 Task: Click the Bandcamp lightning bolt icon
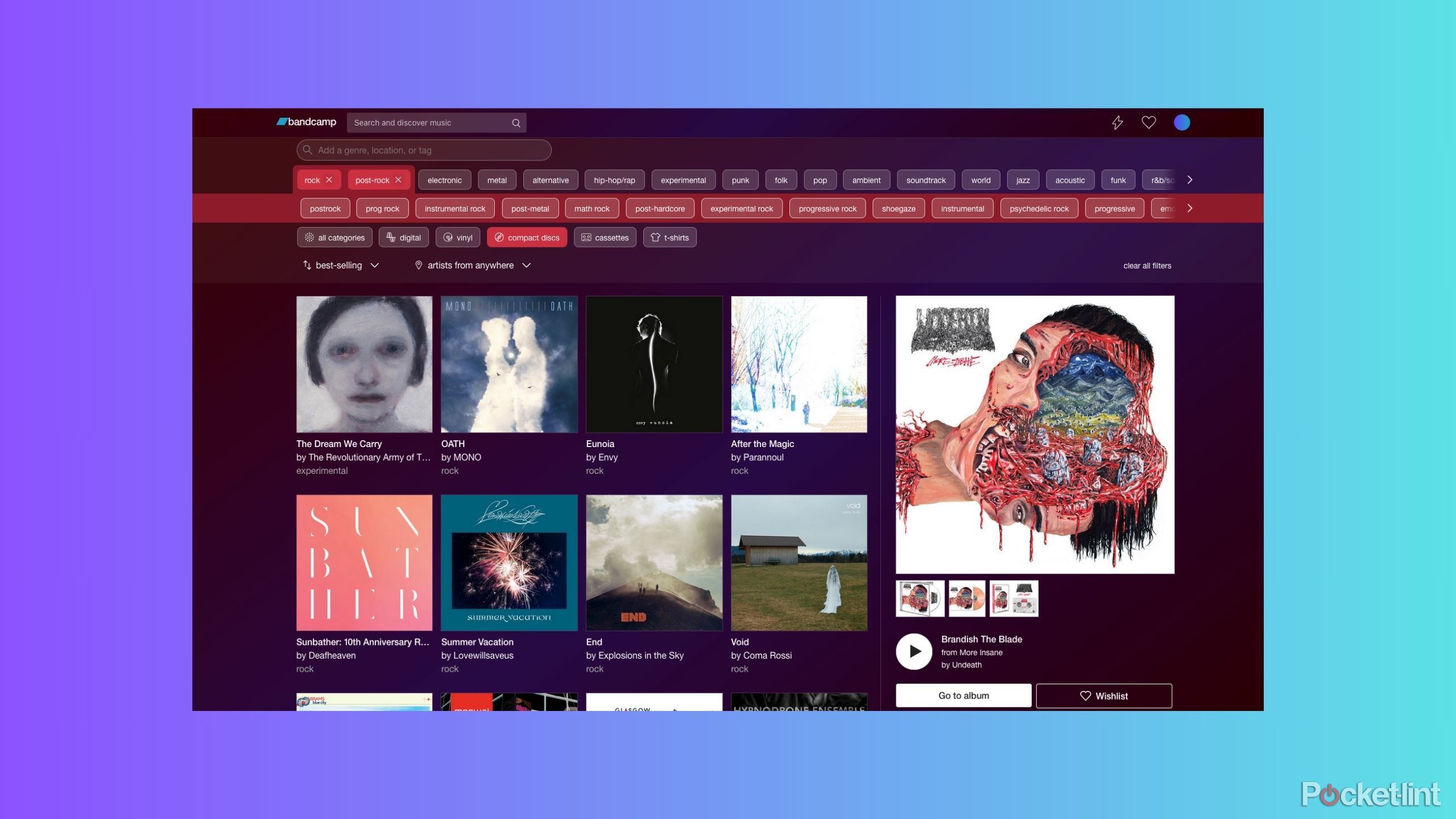pos(1117,122)
